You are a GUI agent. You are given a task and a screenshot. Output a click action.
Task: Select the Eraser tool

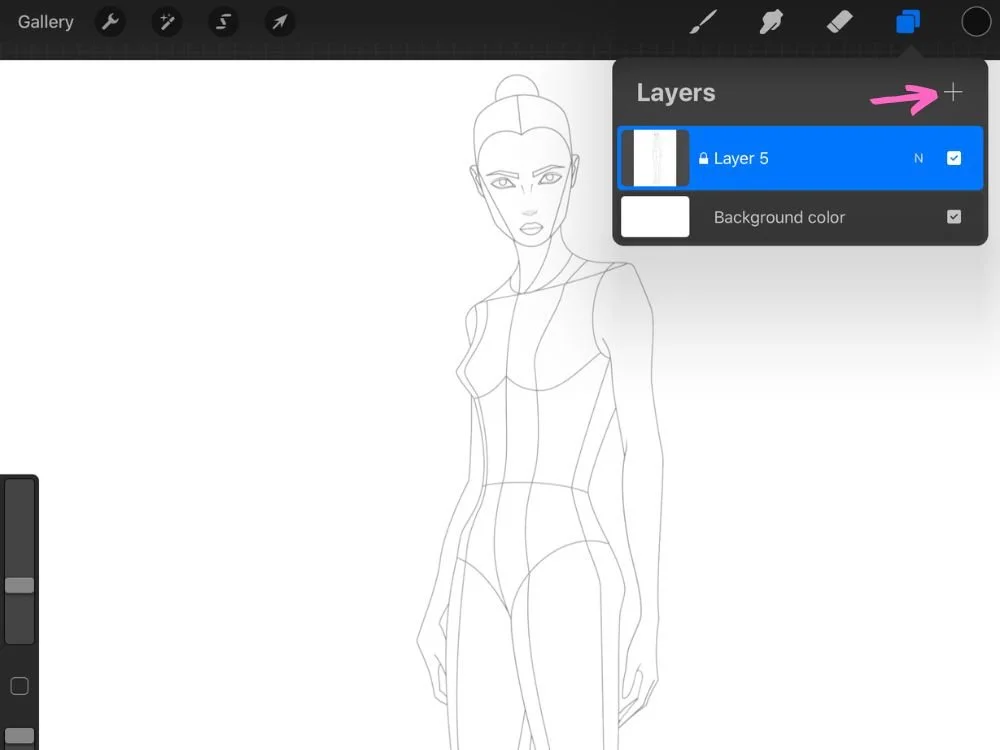pos(839,21)
